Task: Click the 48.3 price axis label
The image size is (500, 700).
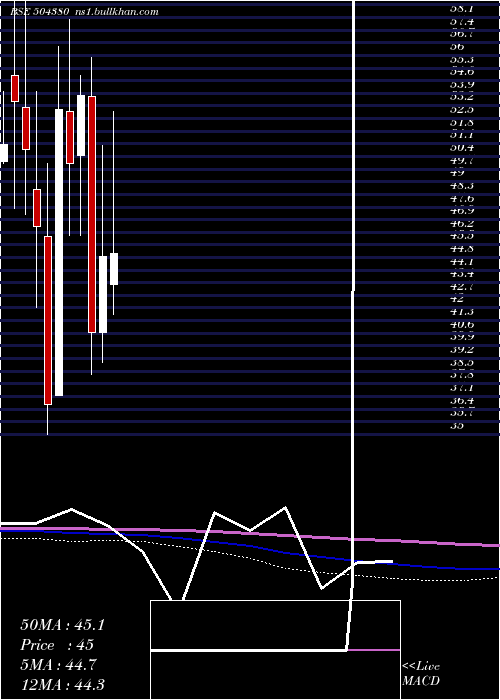Action: [462, 185]
